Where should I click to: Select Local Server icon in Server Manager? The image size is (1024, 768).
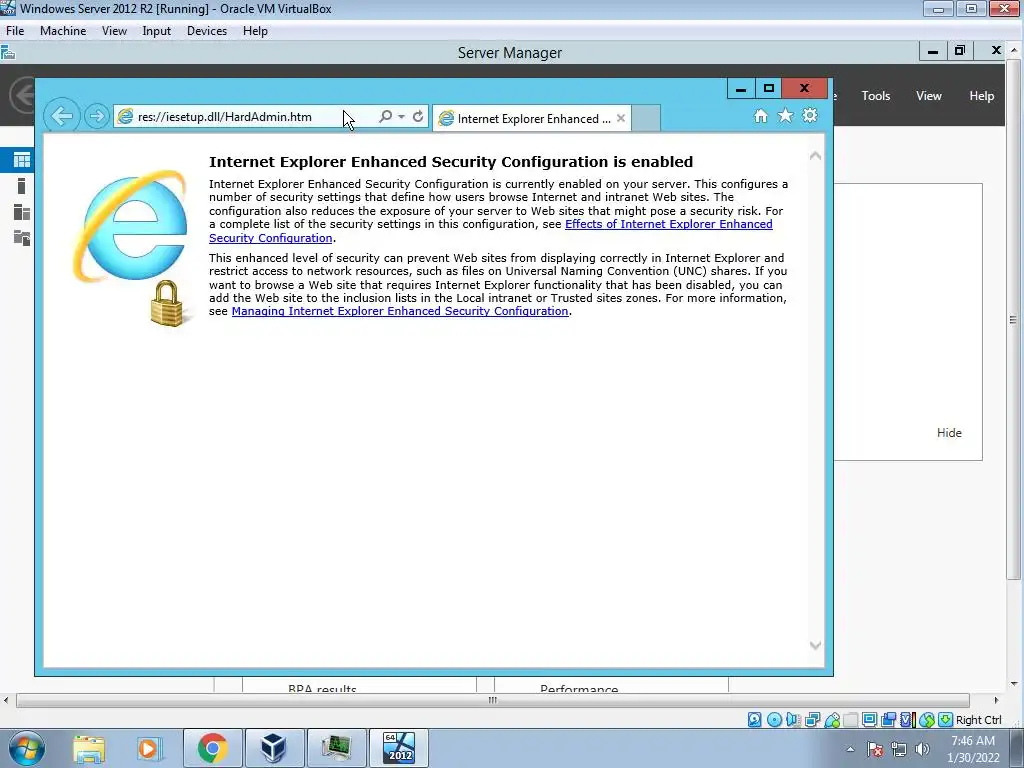pos(22,186)
